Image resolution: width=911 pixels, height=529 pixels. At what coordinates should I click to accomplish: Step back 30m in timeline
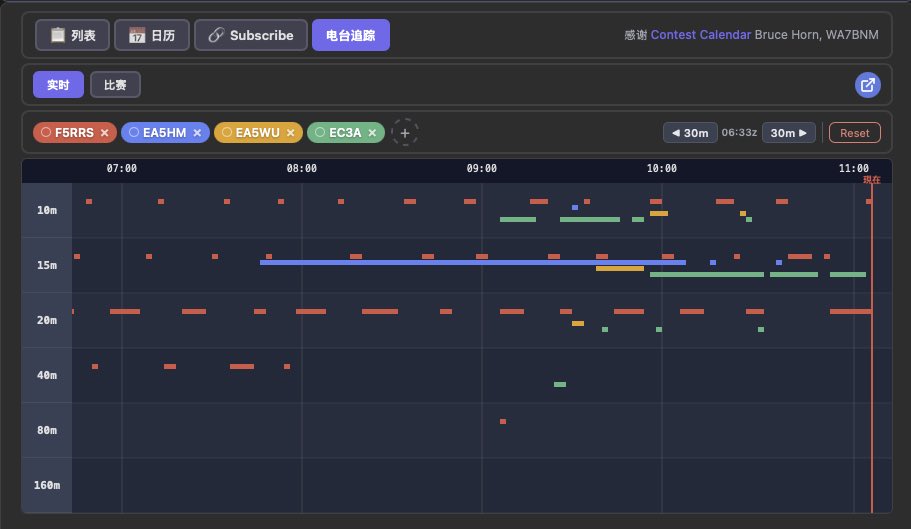point(690,133)
